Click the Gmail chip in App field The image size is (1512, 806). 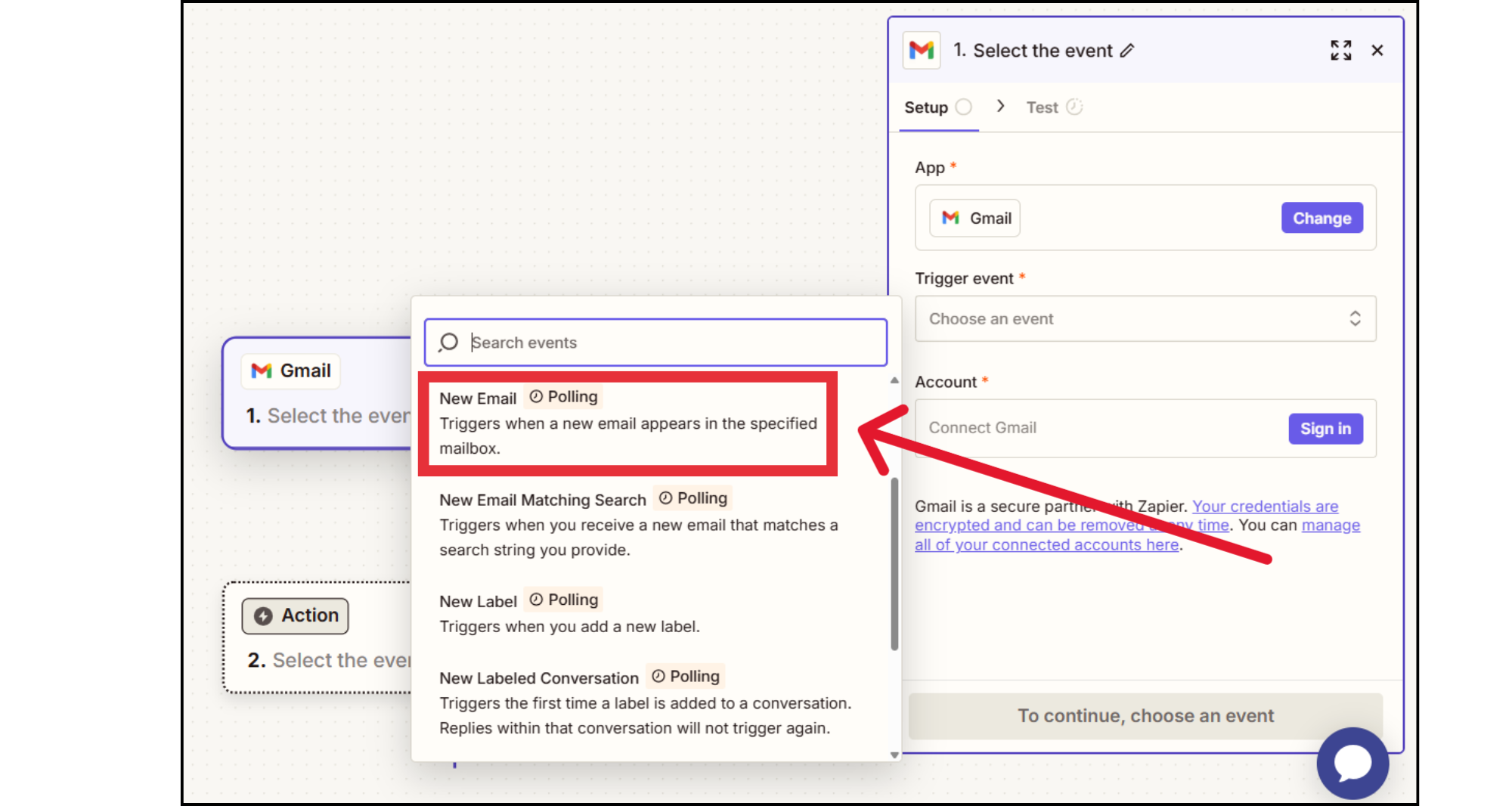point(975,219)
